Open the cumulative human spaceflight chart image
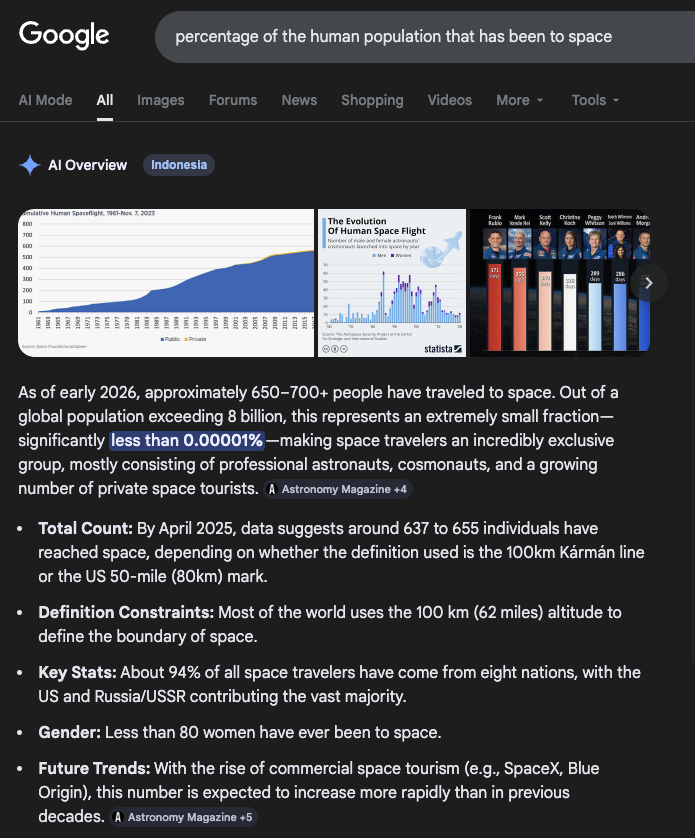The height and width of the screenshot is (838, 695). [166, 283]
